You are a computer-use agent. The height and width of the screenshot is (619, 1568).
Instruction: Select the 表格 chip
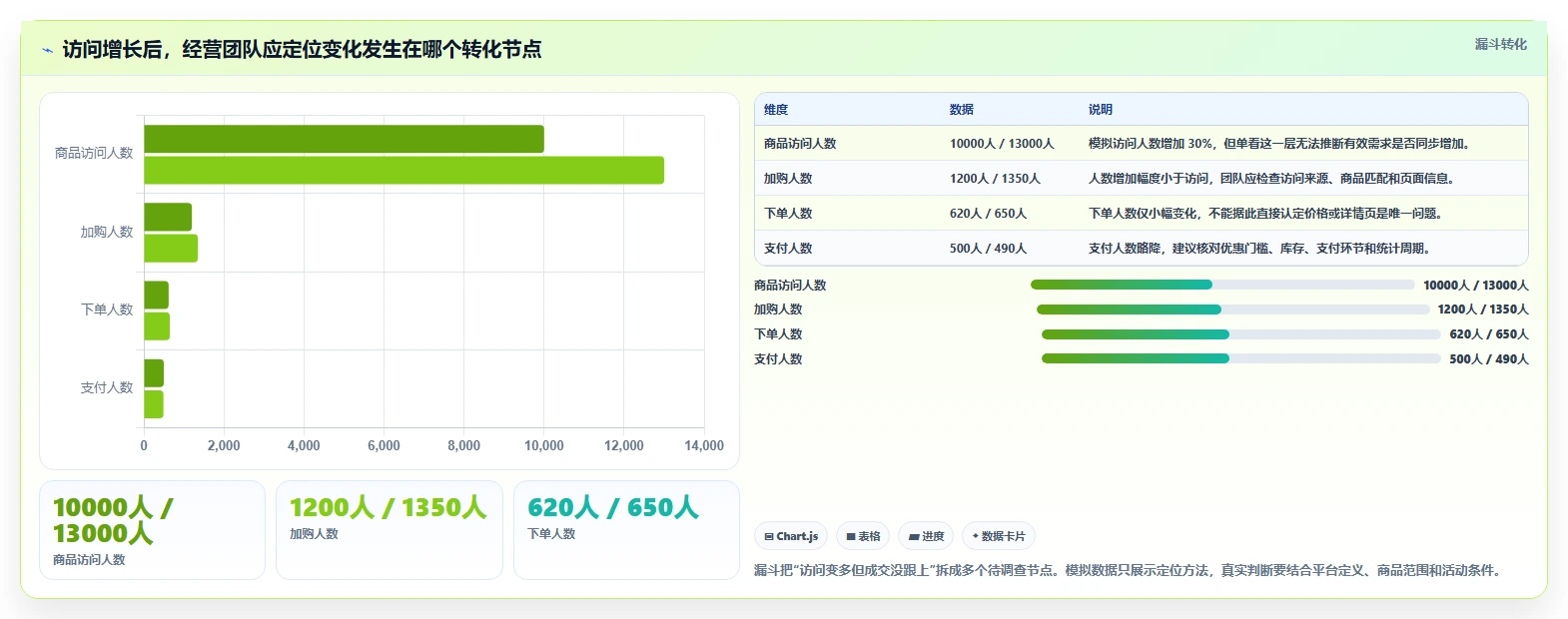tap(863, 536)
